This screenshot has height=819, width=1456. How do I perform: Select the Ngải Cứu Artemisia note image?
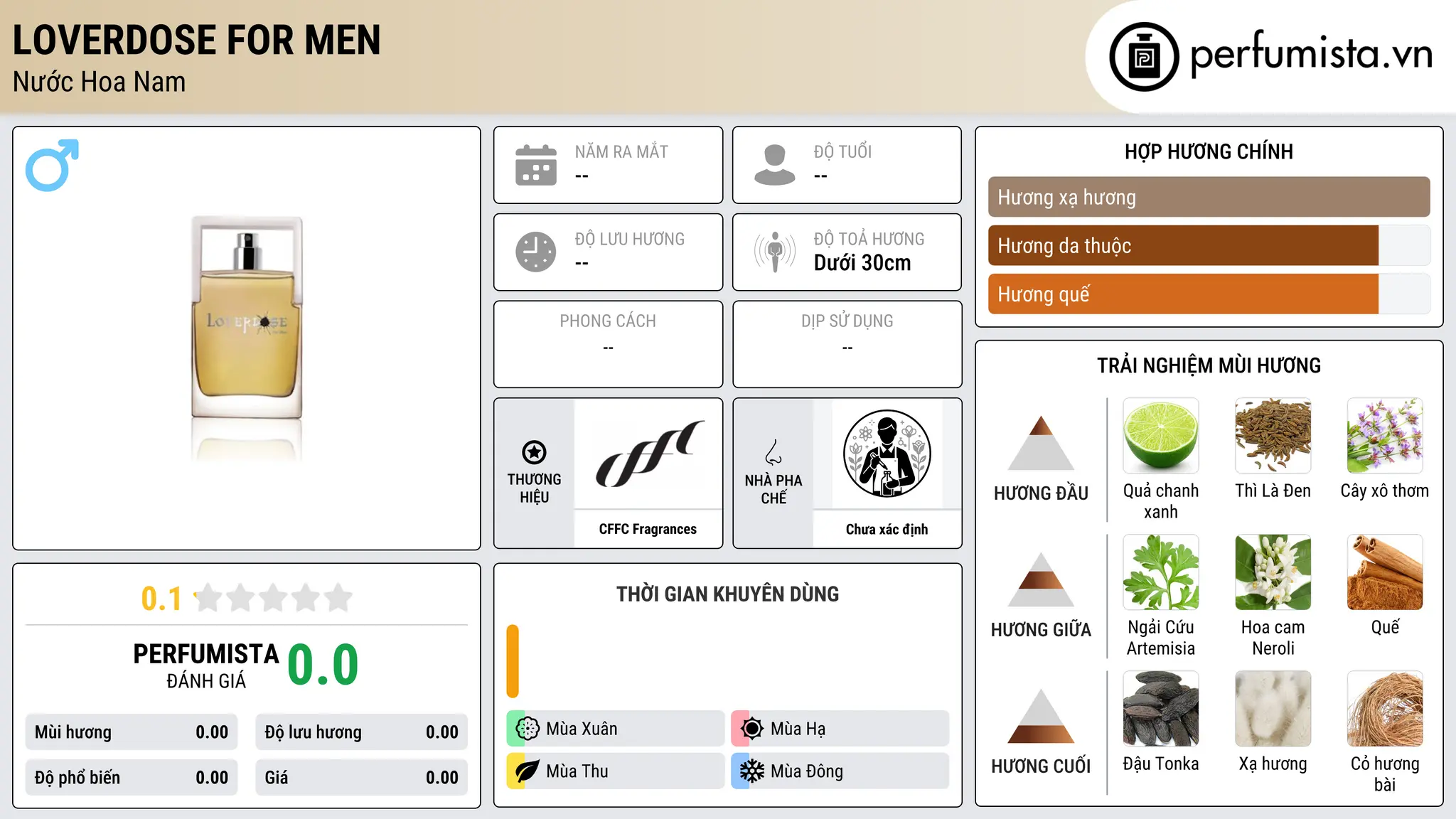pos(1161,572)
